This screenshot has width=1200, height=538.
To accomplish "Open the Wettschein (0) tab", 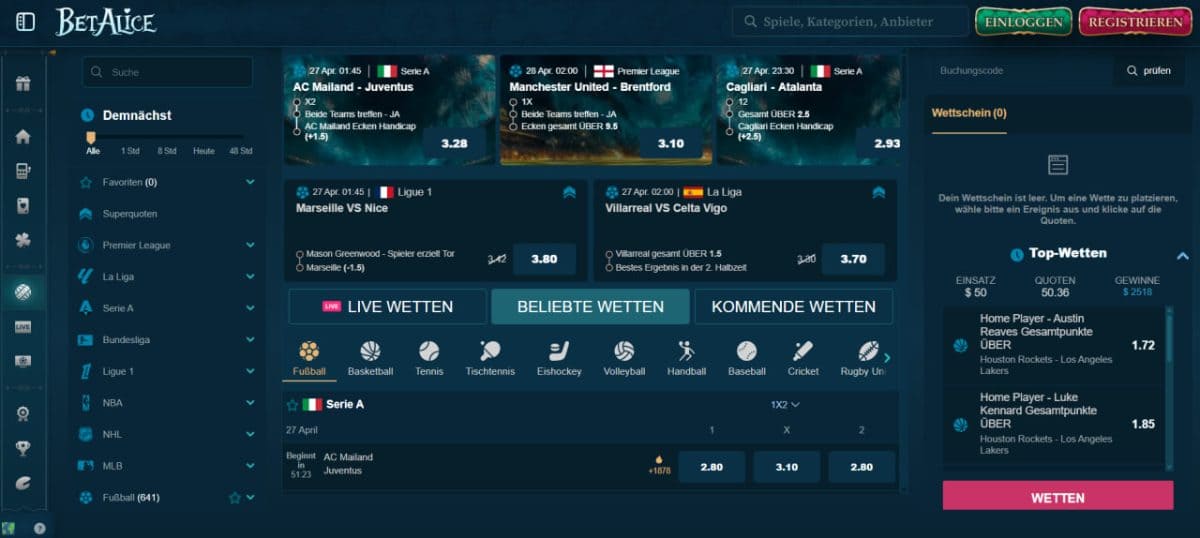I will [969, 113].
